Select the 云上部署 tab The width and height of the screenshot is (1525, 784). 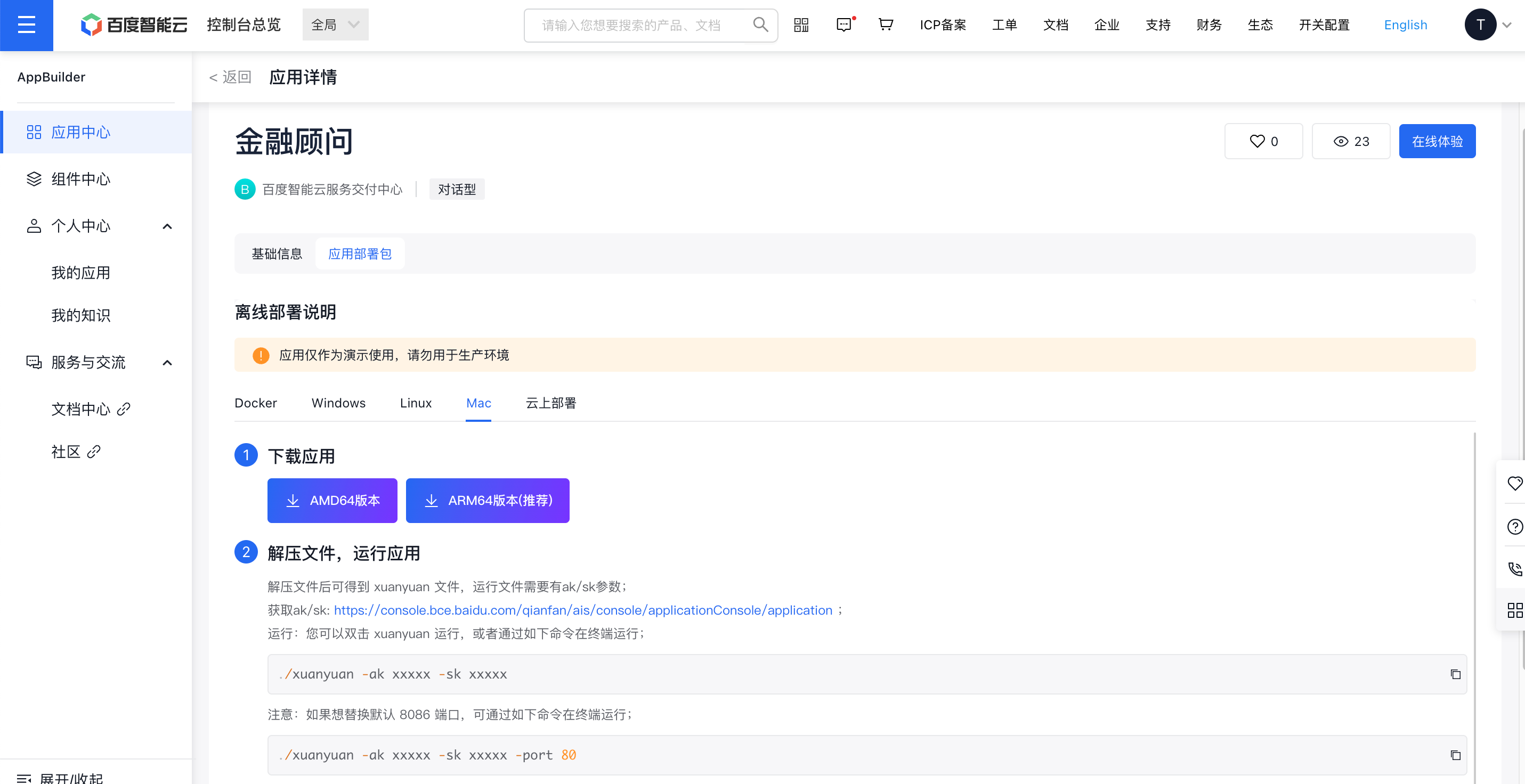click(x=550, y=403)
